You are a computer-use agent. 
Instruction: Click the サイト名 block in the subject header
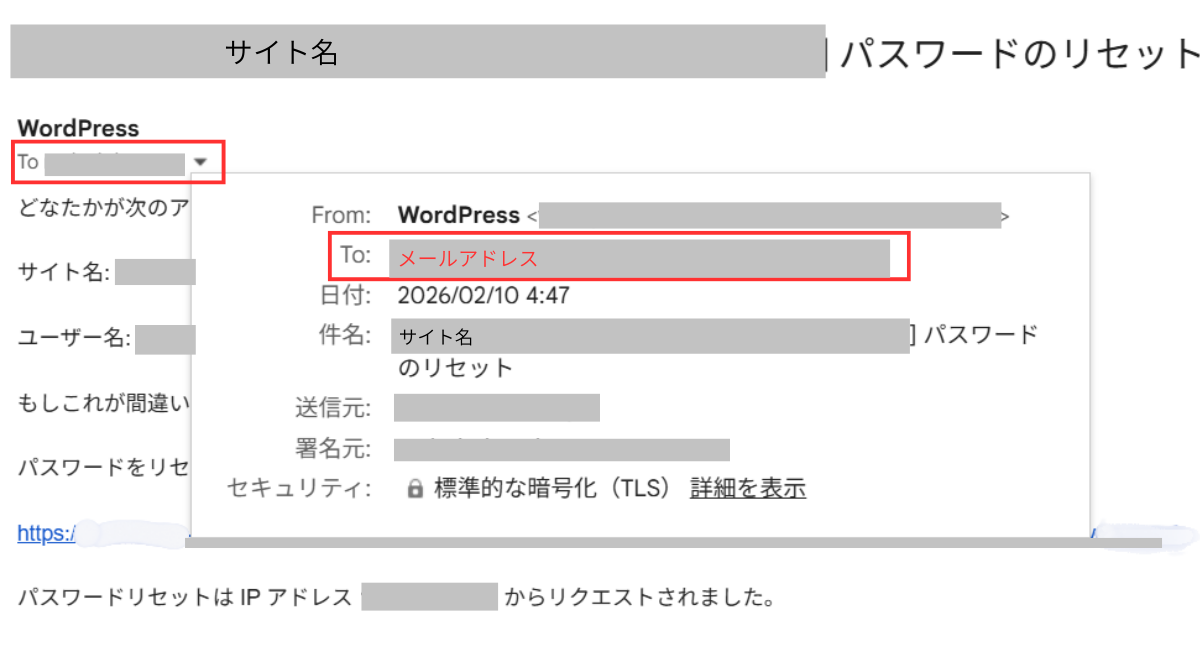[x=281, y=52]
